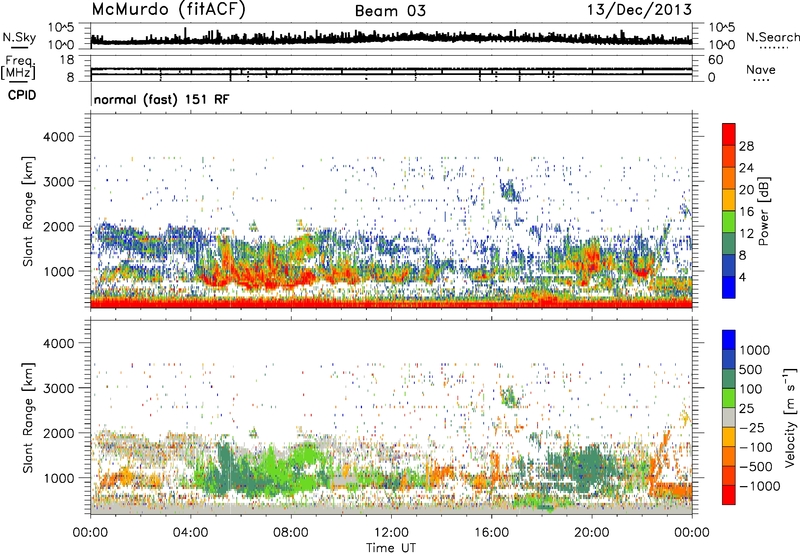Click the 08:00 time tick label
The height and width of the screenshot is (554, 800).
tap(291, 533)
